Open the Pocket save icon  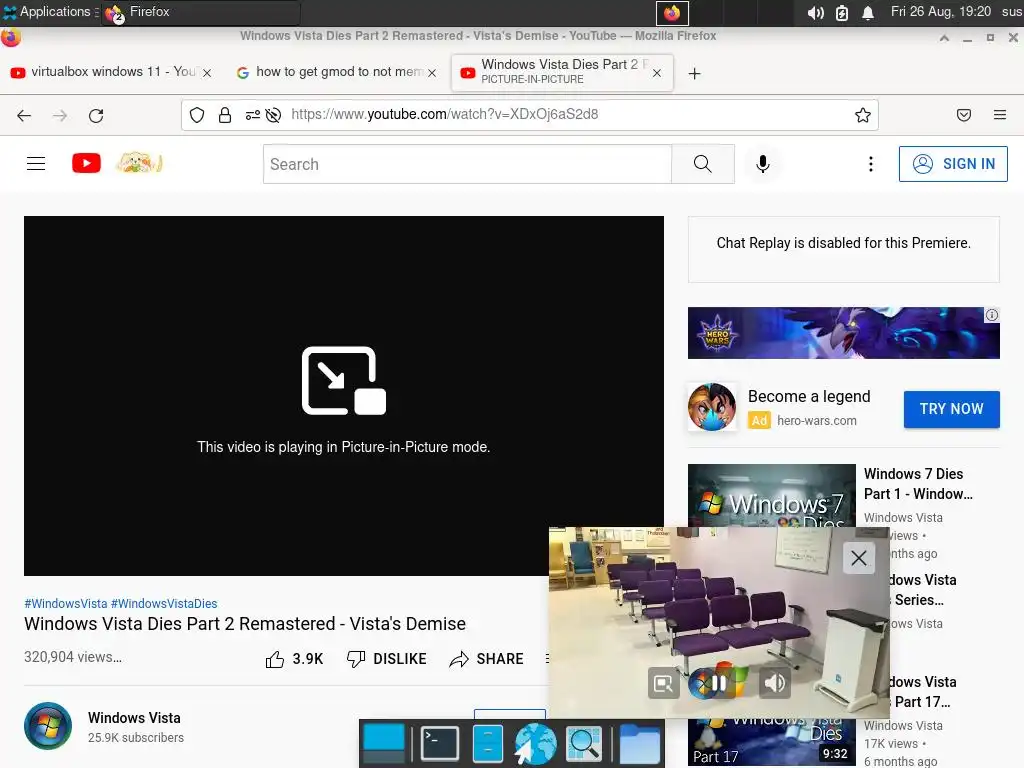point(963,116)
